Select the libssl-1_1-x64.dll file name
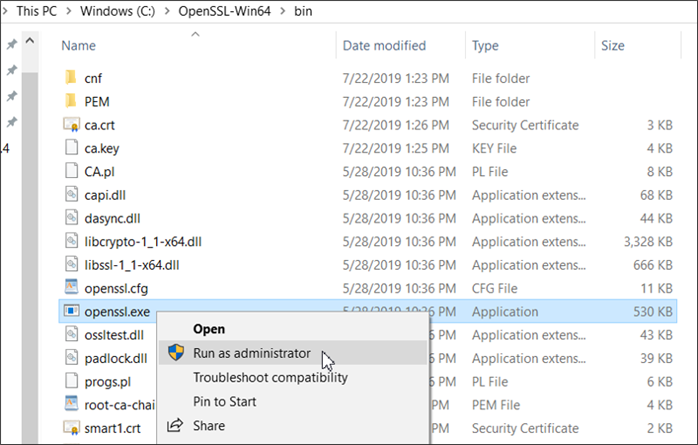The height and width of the screenshot is (445, 698). [x=132, y=265]
